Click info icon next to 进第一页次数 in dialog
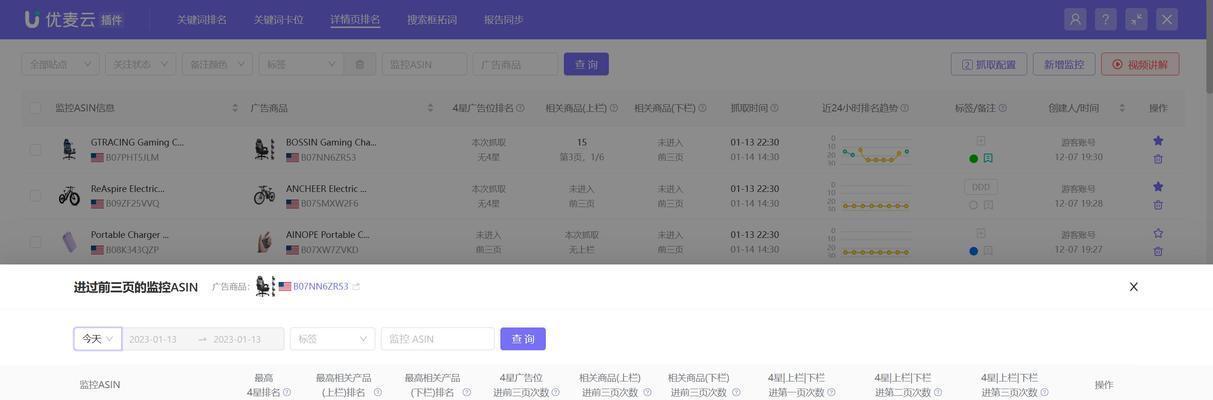Image resolution: width=1213 pixels, height=400 pixels. (831, 392)
